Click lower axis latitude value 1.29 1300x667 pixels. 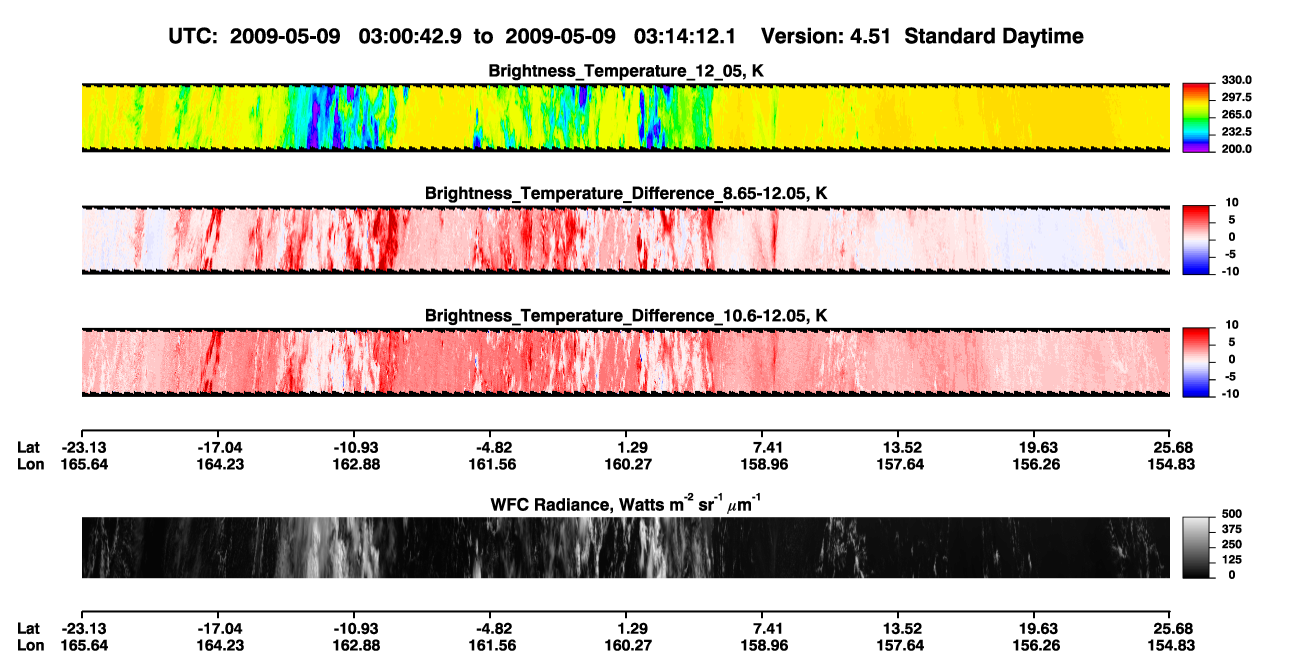click(627, 629)
